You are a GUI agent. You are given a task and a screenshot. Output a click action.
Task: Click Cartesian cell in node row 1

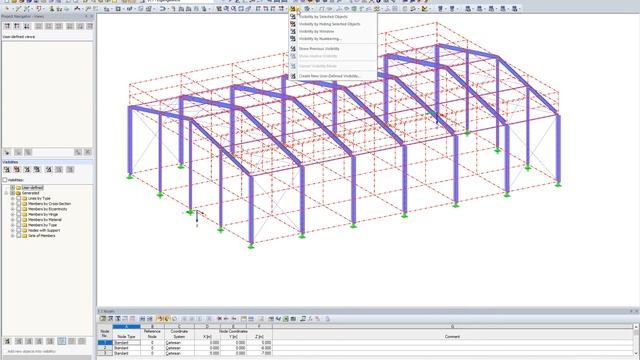[x=180, y=343]
